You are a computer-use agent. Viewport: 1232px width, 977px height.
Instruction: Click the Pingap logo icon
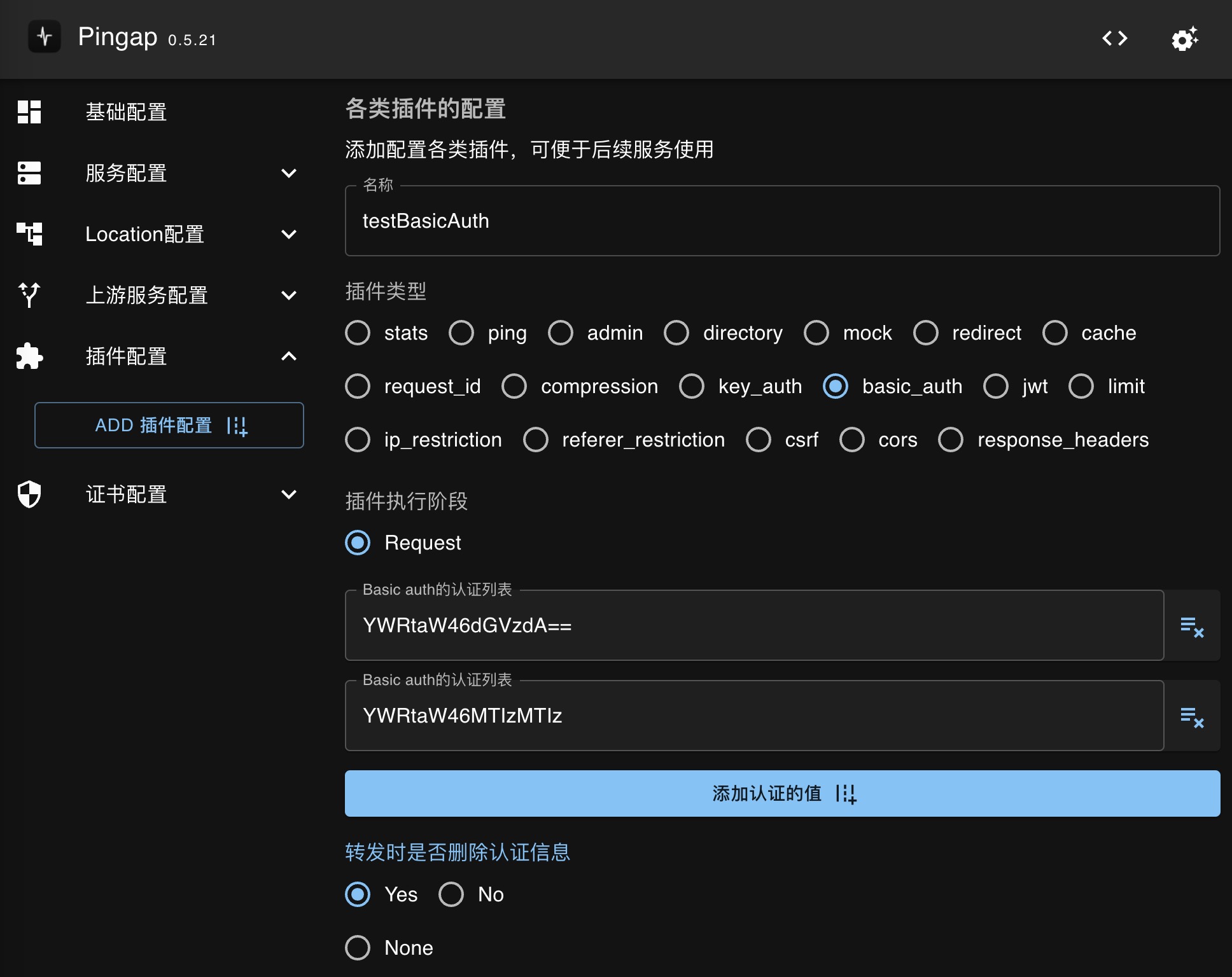pyautogui.click(x=45, y=36)
